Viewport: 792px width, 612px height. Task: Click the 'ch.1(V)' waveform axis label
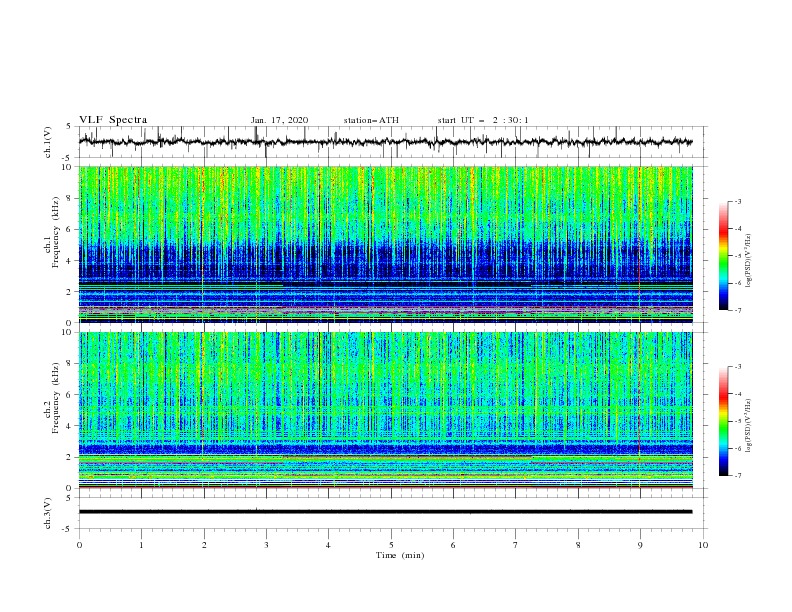coord(48,142)
